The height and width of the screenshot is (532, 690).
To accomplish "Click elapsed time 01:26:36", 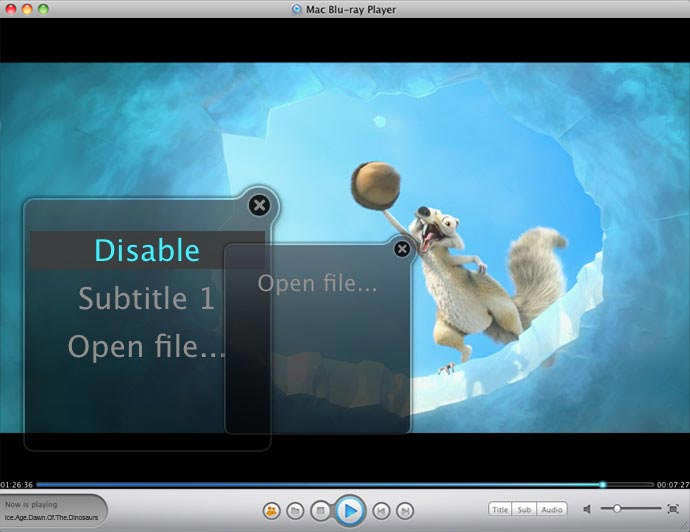I will coord(17,484).
